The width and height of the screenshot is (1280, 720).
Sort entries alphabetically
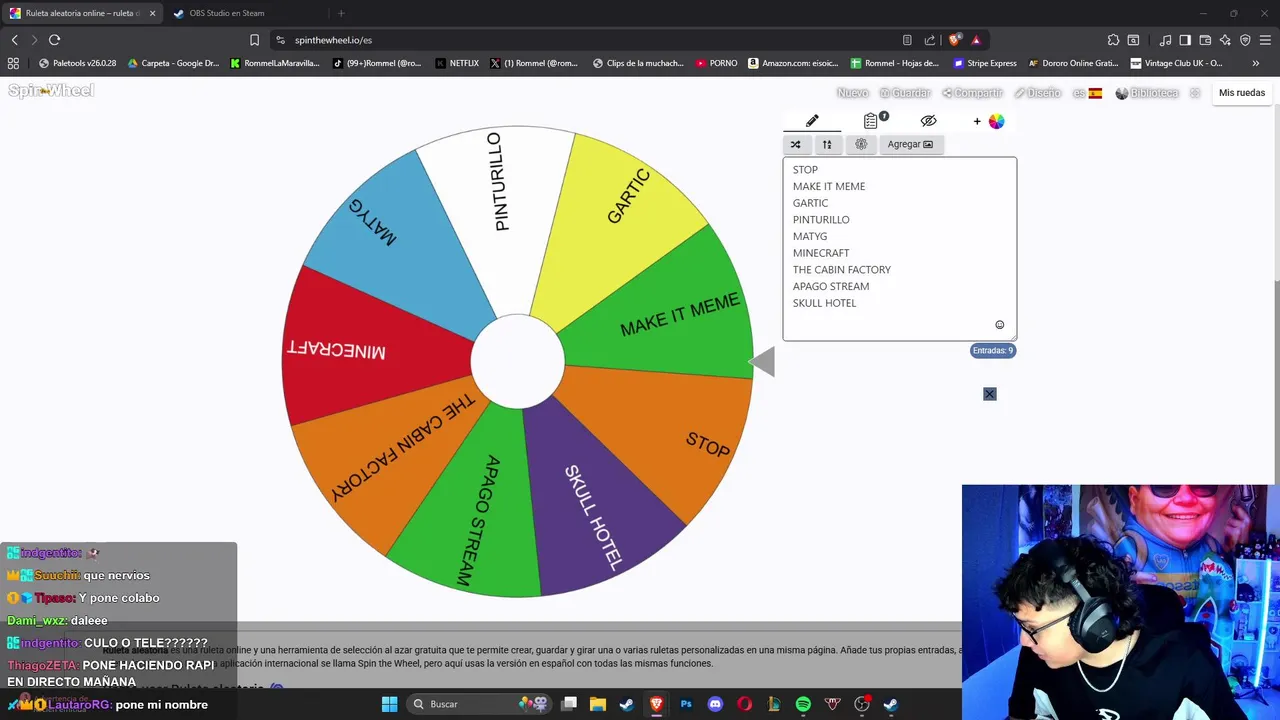point(827,144)
